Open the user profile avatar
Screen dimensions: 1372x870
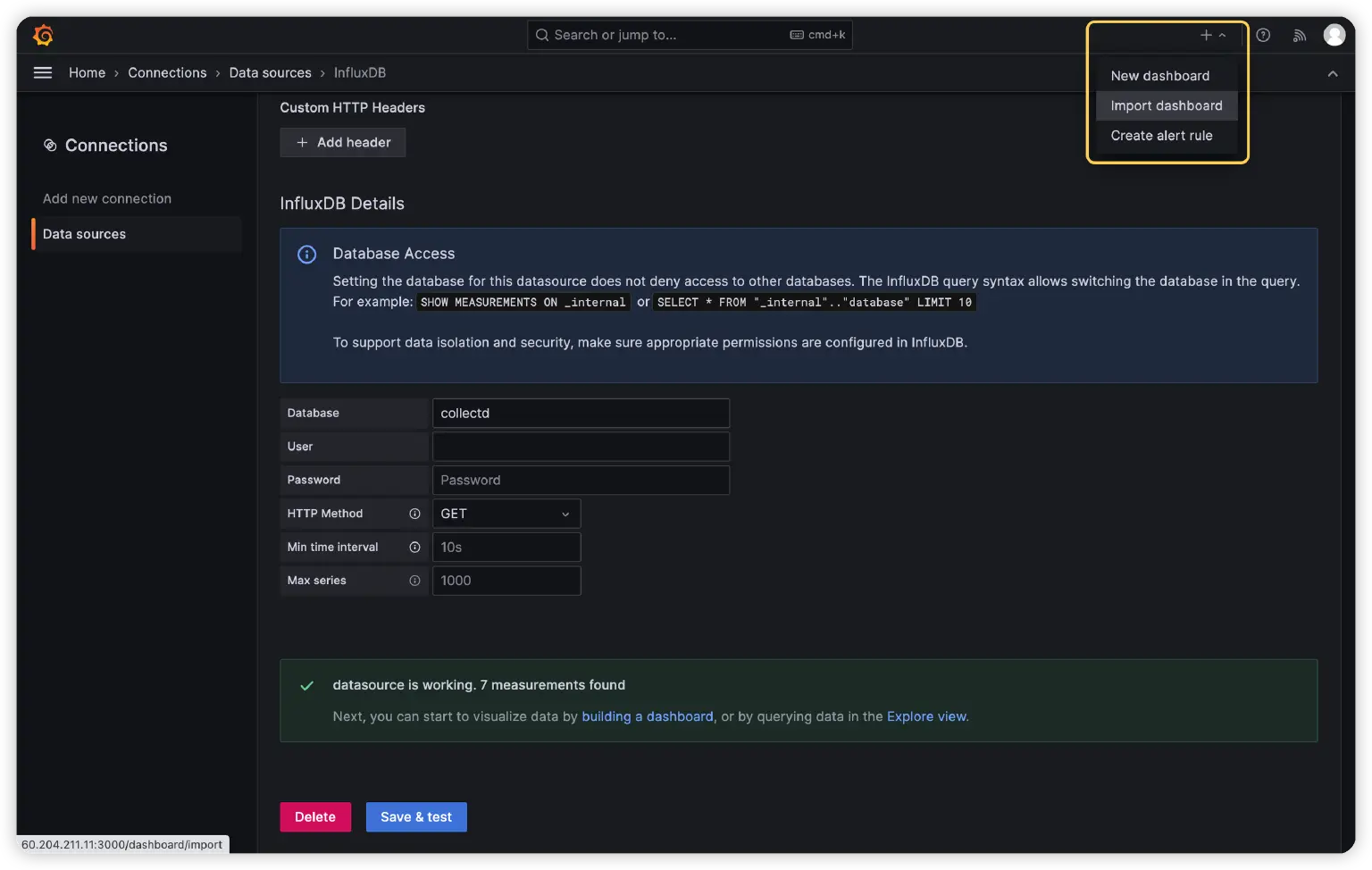point(1334,35)
